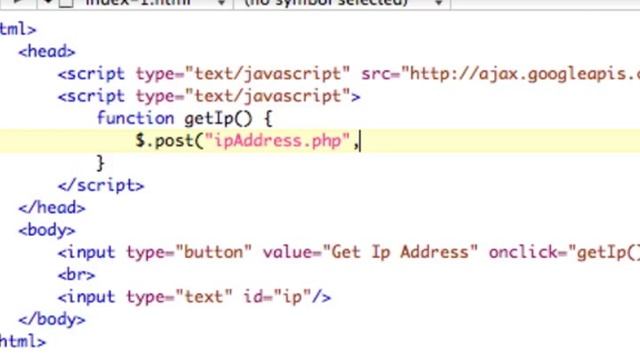Click the $.post call text

click(x=169, y=141)
